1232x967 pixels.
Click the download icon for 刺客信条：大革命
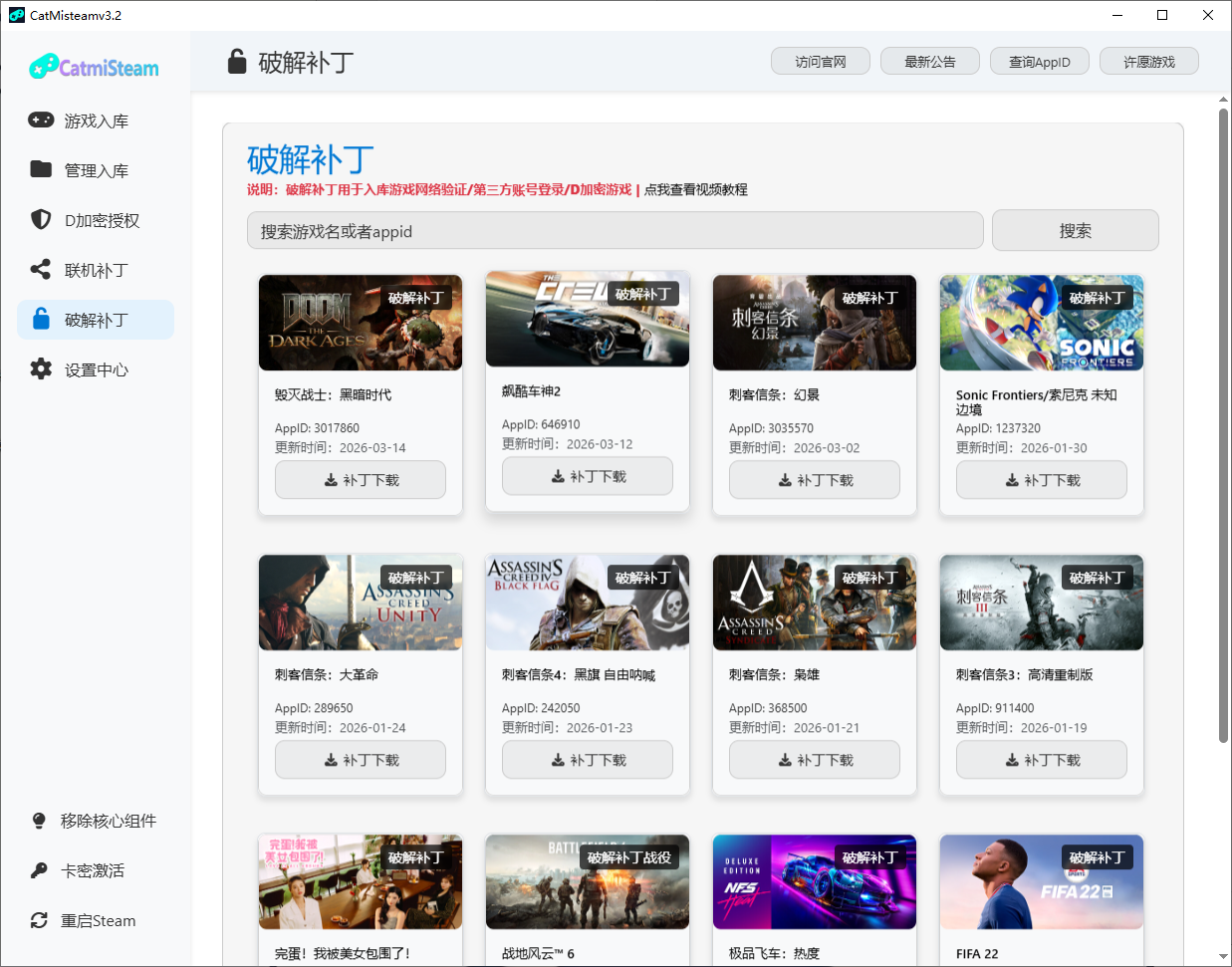[331, 760]
